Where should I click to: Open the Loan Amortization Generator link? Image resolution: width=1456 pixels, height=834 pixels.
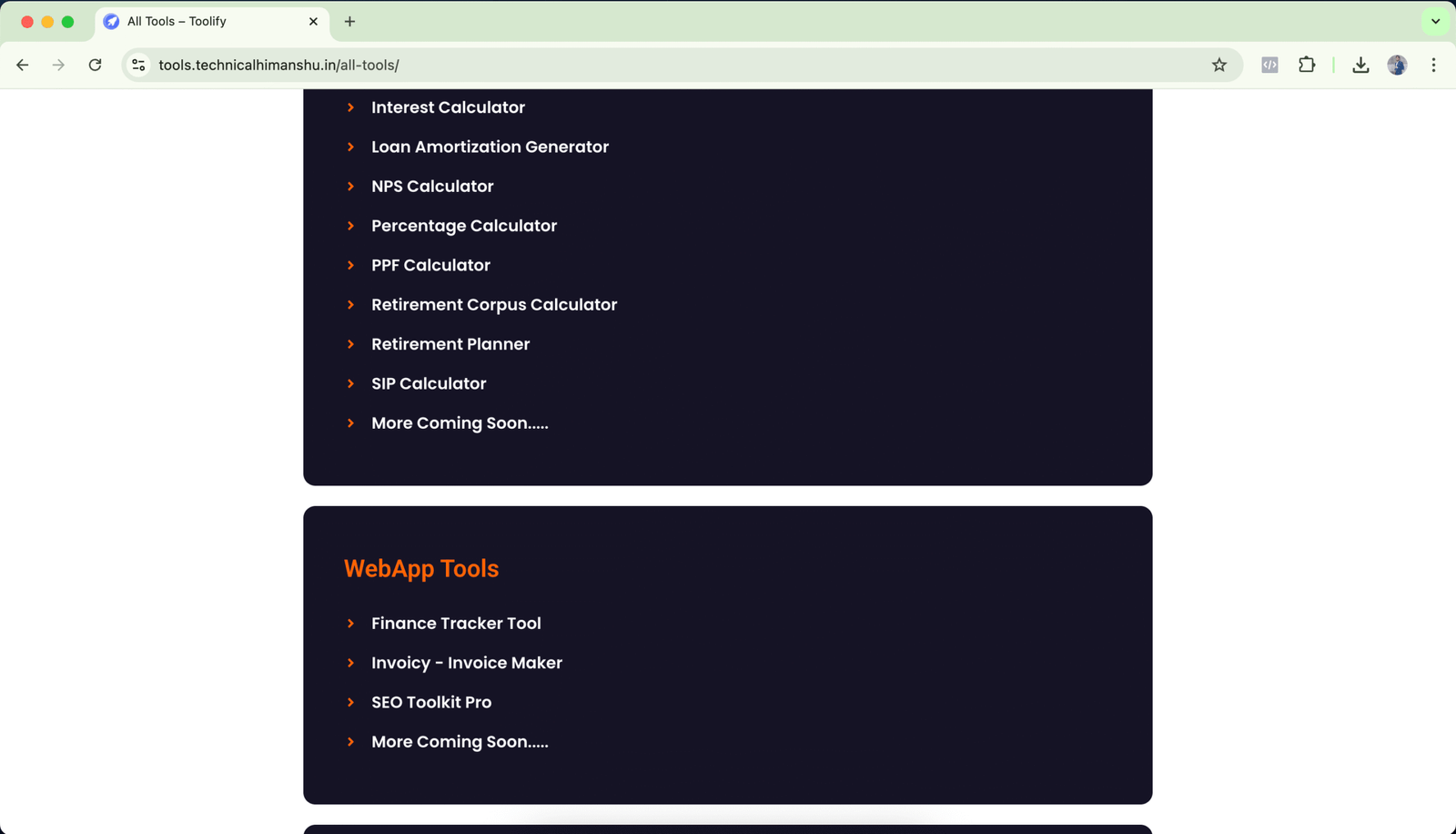point(490,147)
